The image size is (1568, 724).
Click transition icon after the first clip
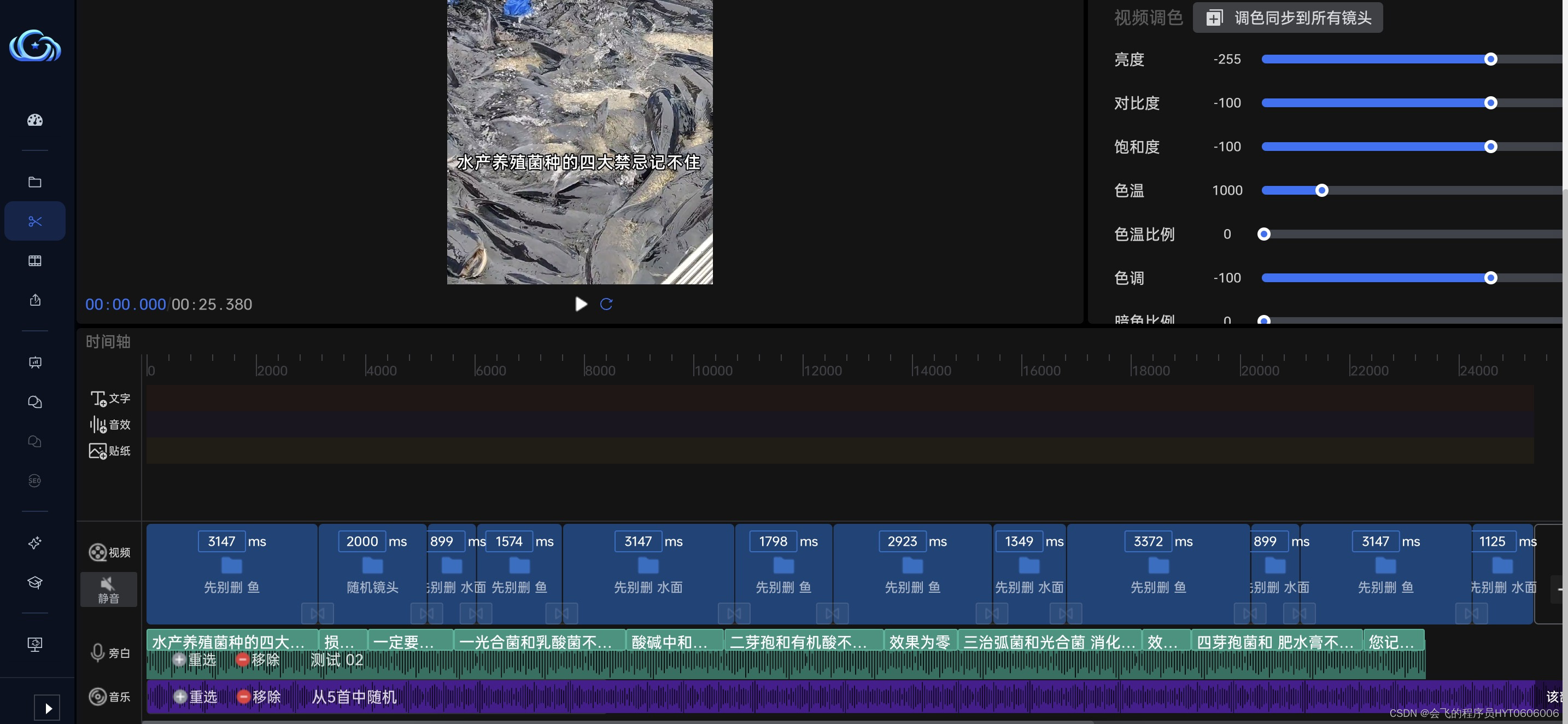coord(318,613)
